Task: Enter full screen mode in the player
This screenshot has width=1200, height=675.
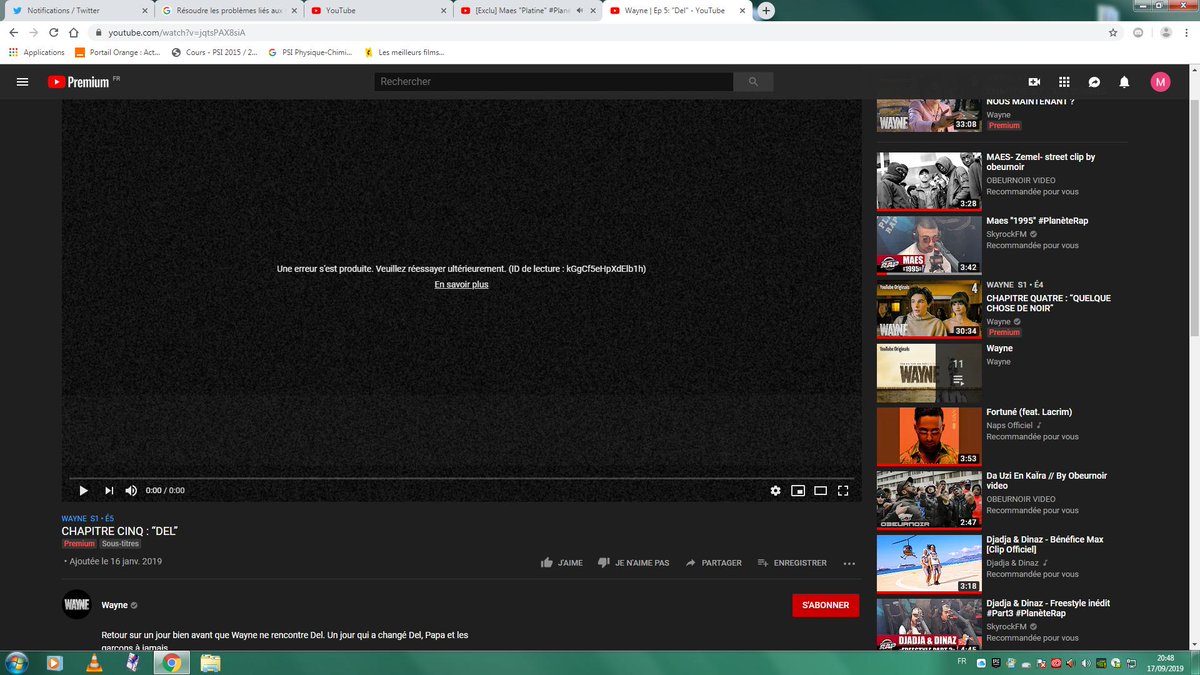Action: point(843,490)
